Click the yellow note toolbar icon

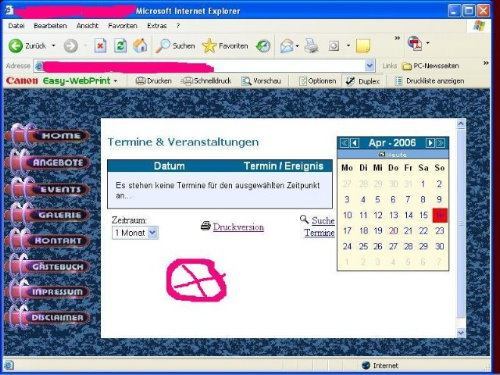pyautogui.click(x=363, y=46)
